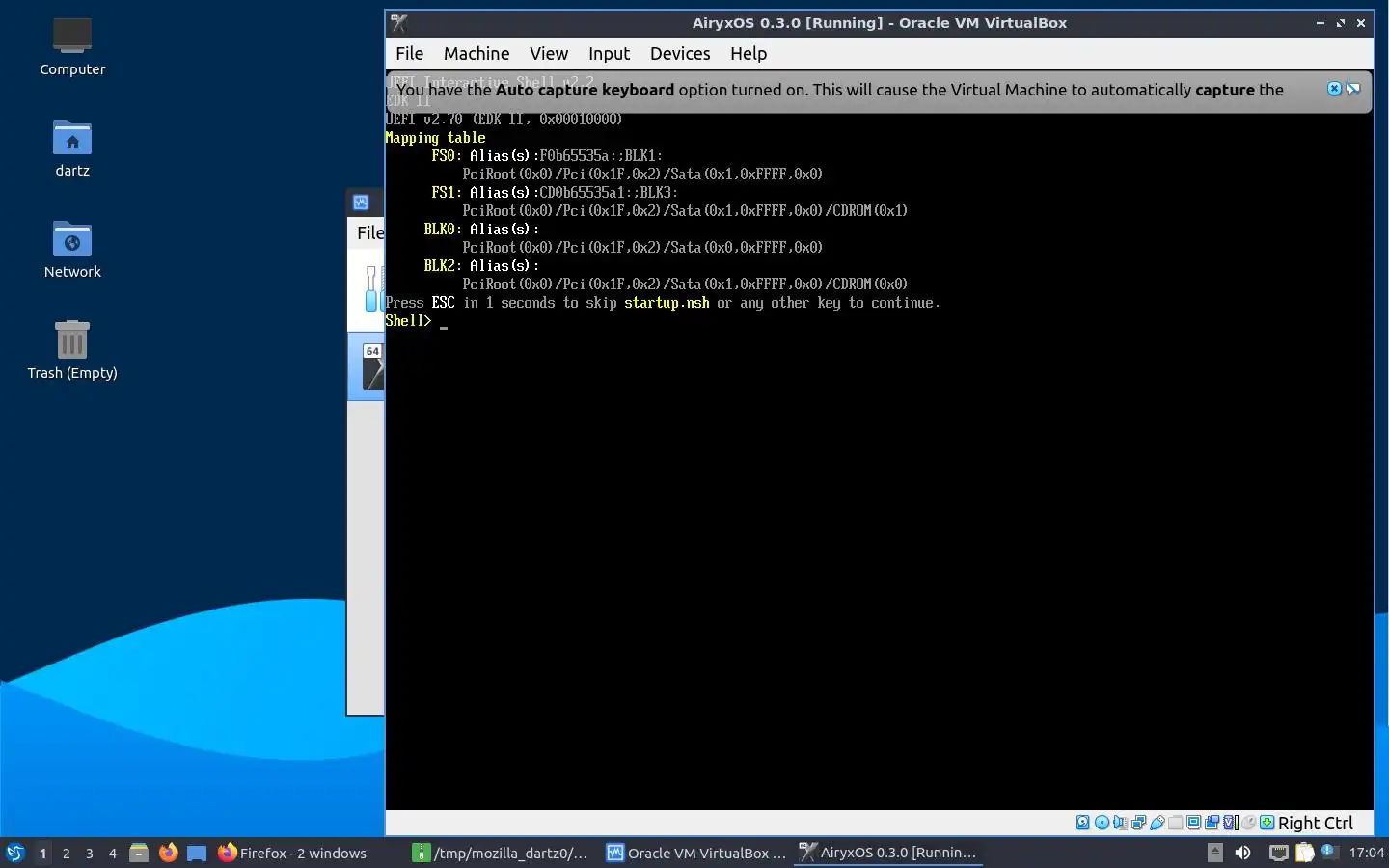This screenshot has width=1389, height=868.
Task: Click the CPU virtualization indicator icon
Action: point(1231,823)
